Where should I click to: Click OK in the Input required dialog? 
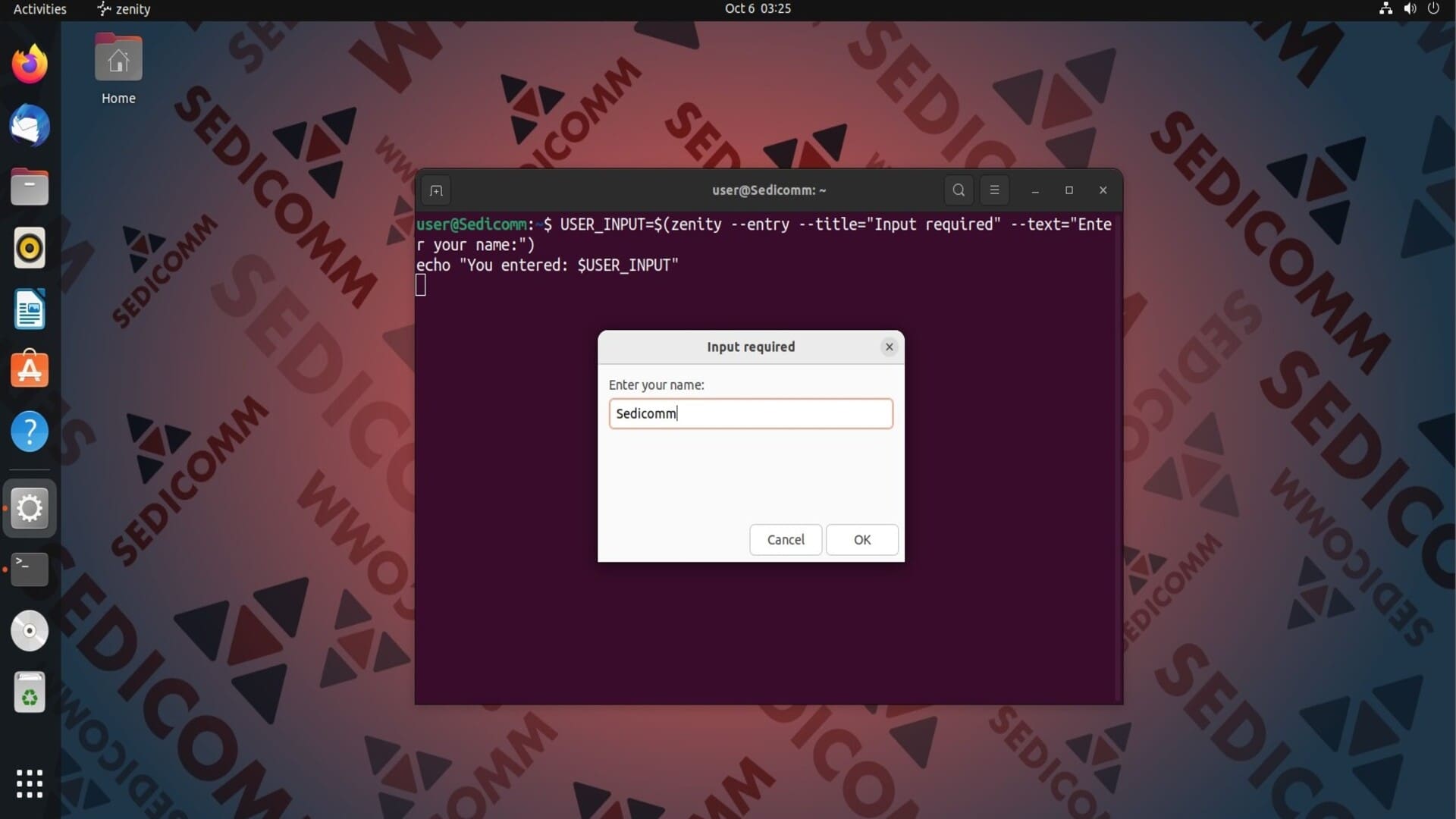[861, 539]
